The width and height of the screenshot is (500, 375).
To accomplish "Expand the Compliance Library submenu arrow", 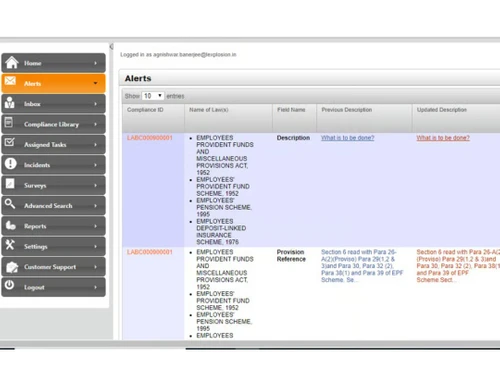I will (x=95, y=124).
